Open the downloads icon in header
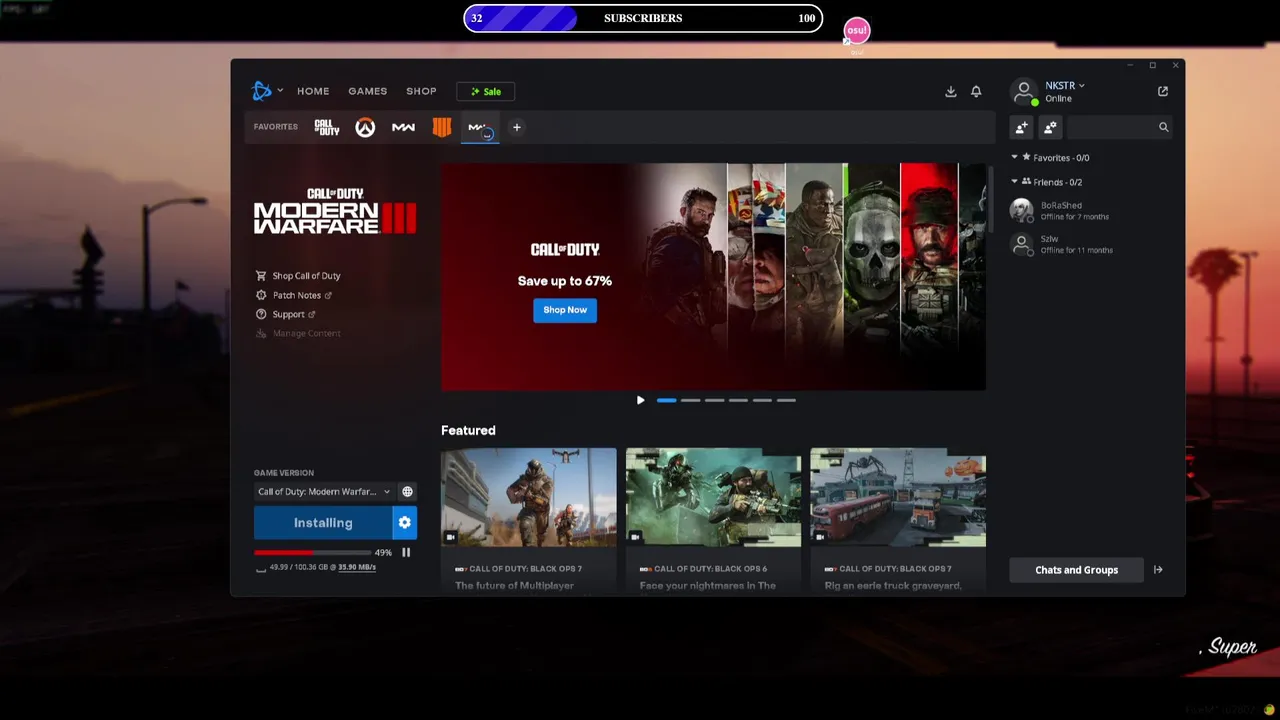1280x720 pixels. 950,91
